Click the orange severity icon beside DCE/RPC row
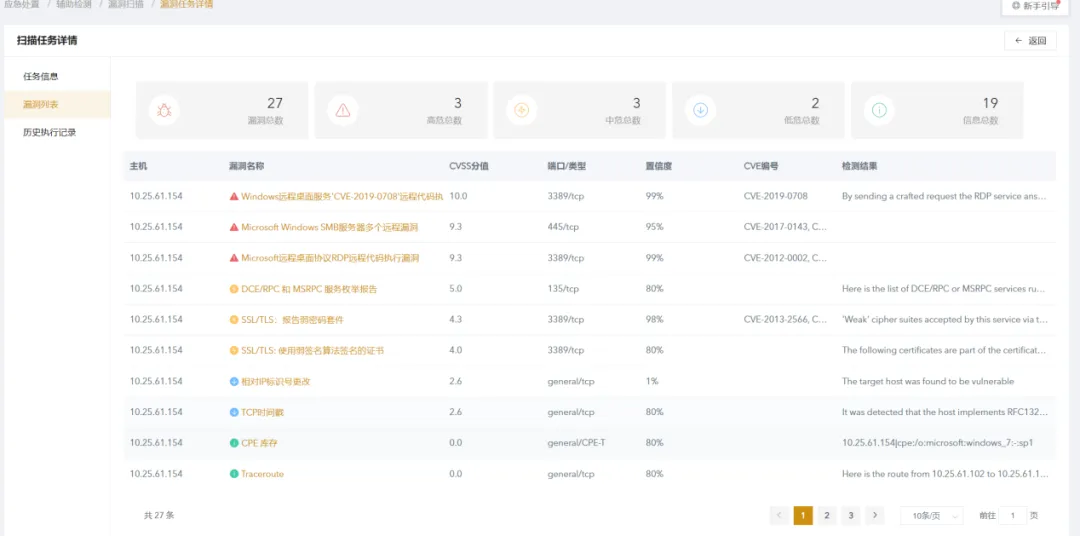 coord(233,289)
